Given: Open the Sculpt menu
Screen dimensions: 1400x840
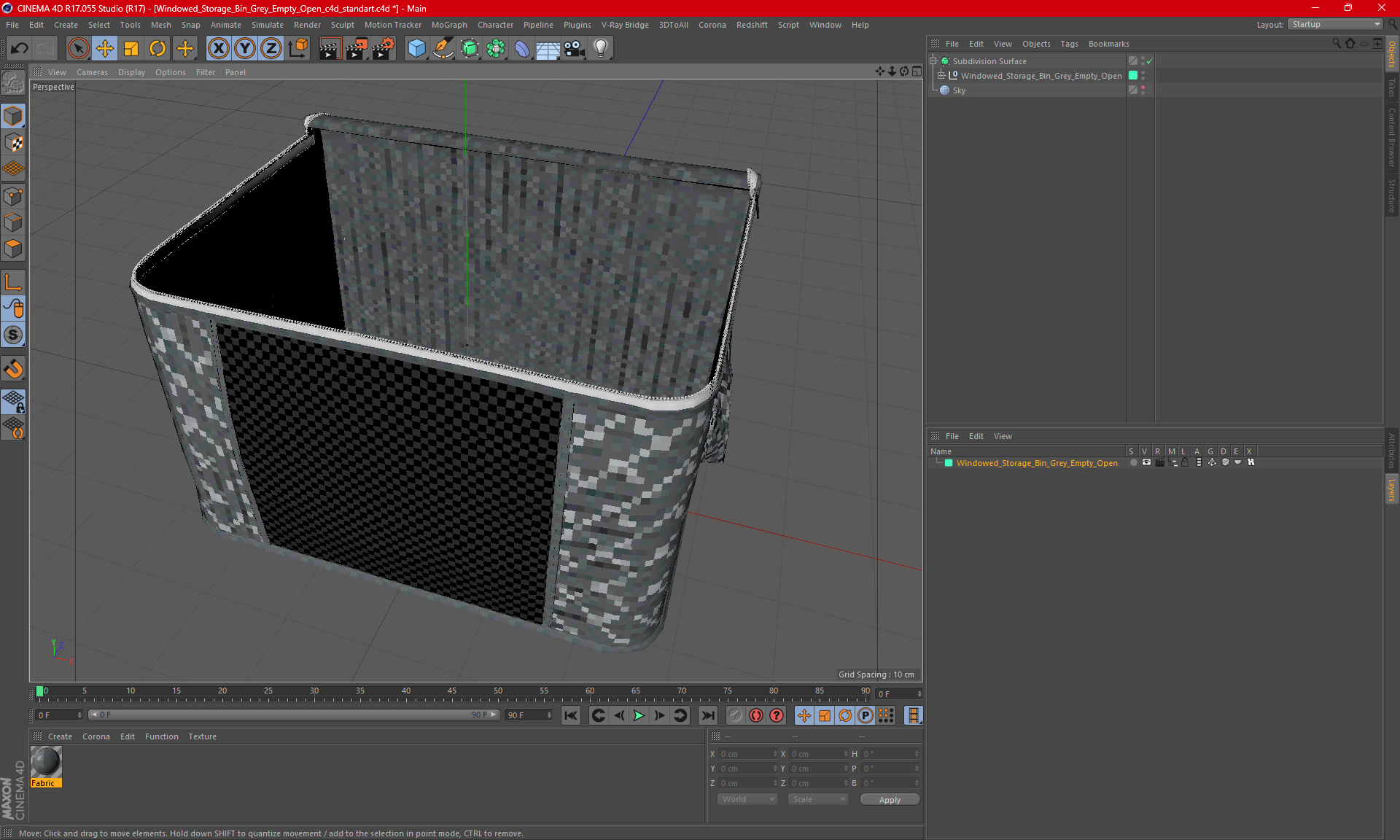Looking at the screenshot, I should click(343, 25).
